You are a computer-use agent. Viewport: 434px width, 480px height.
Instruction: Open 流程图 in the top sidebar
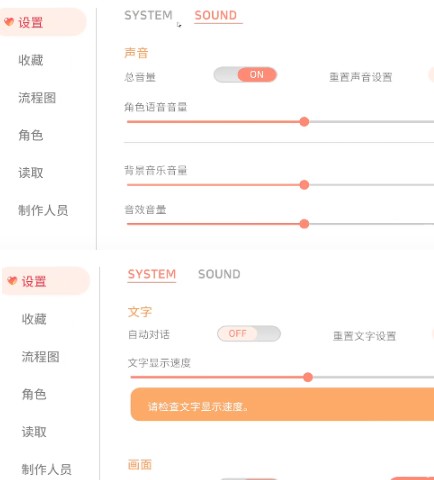tap(37, 98)
